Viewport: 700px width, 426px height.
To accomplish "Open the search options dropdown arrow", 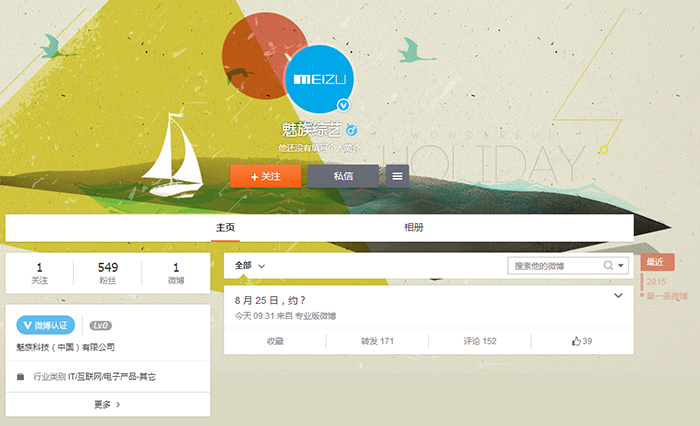I will [621, 266].
